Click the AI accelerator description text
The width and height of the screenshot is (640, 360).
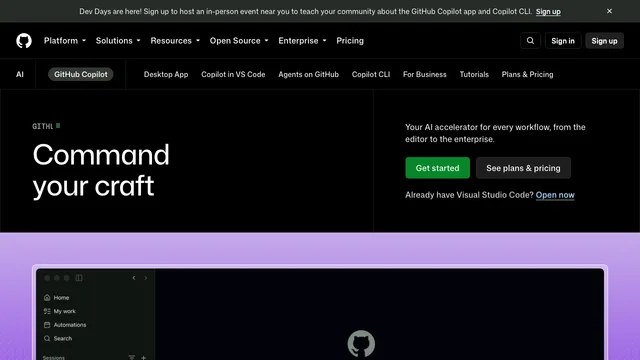(x=495, y=133)
